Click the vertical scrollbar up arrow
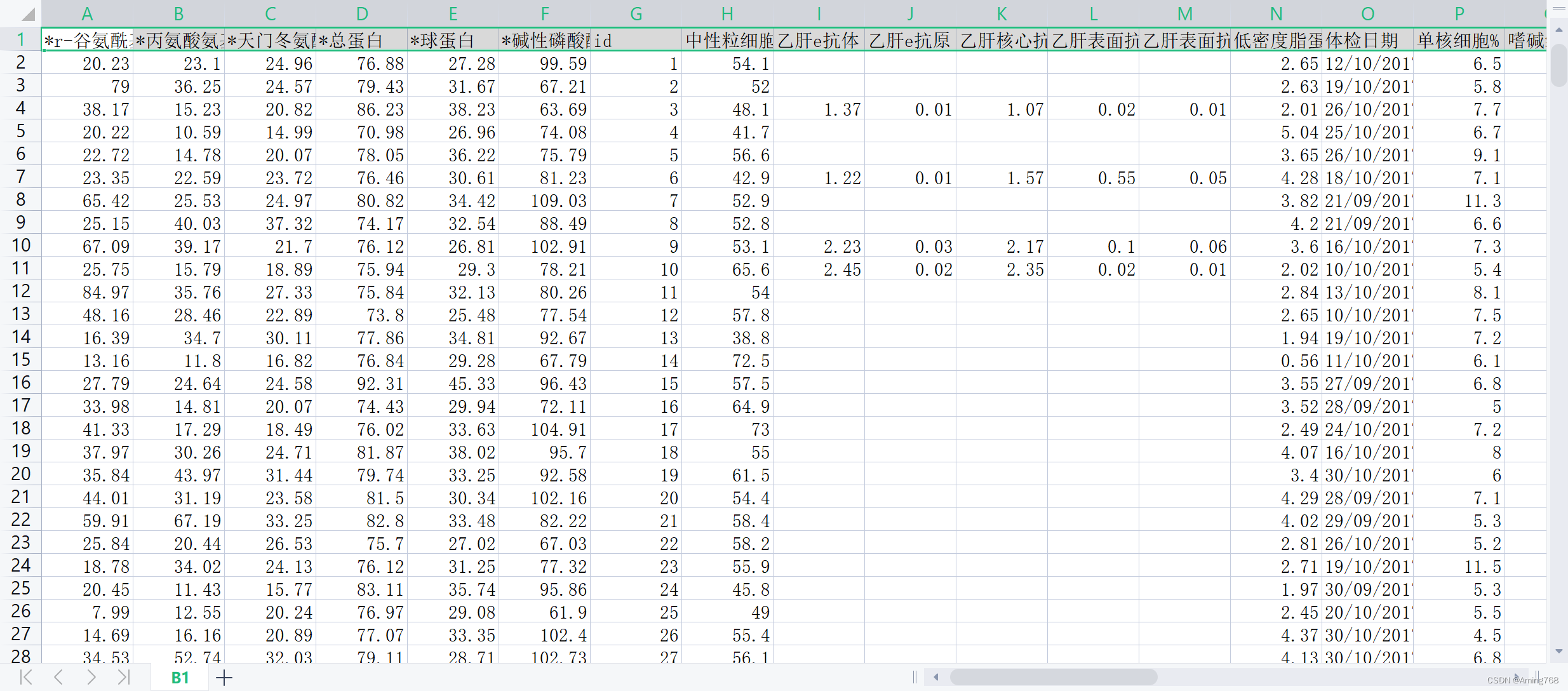This screenshot has width=1568, height=691. 1558,30
